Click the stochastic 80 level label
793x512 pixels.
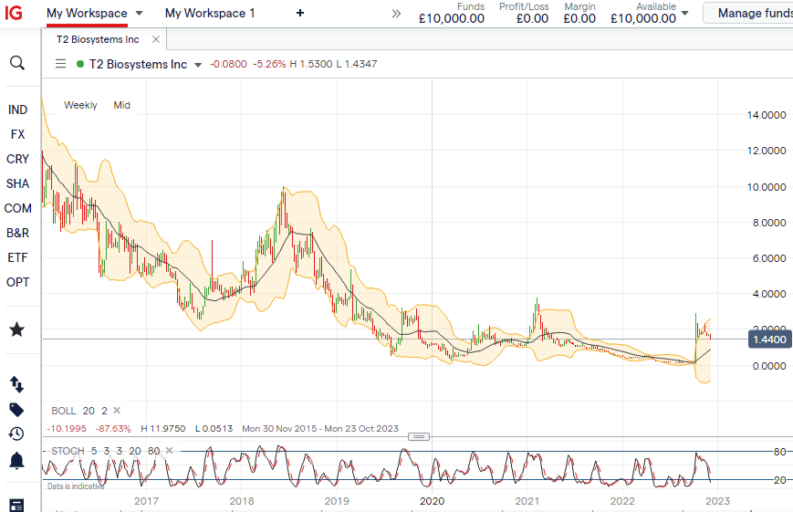[780, 451]
